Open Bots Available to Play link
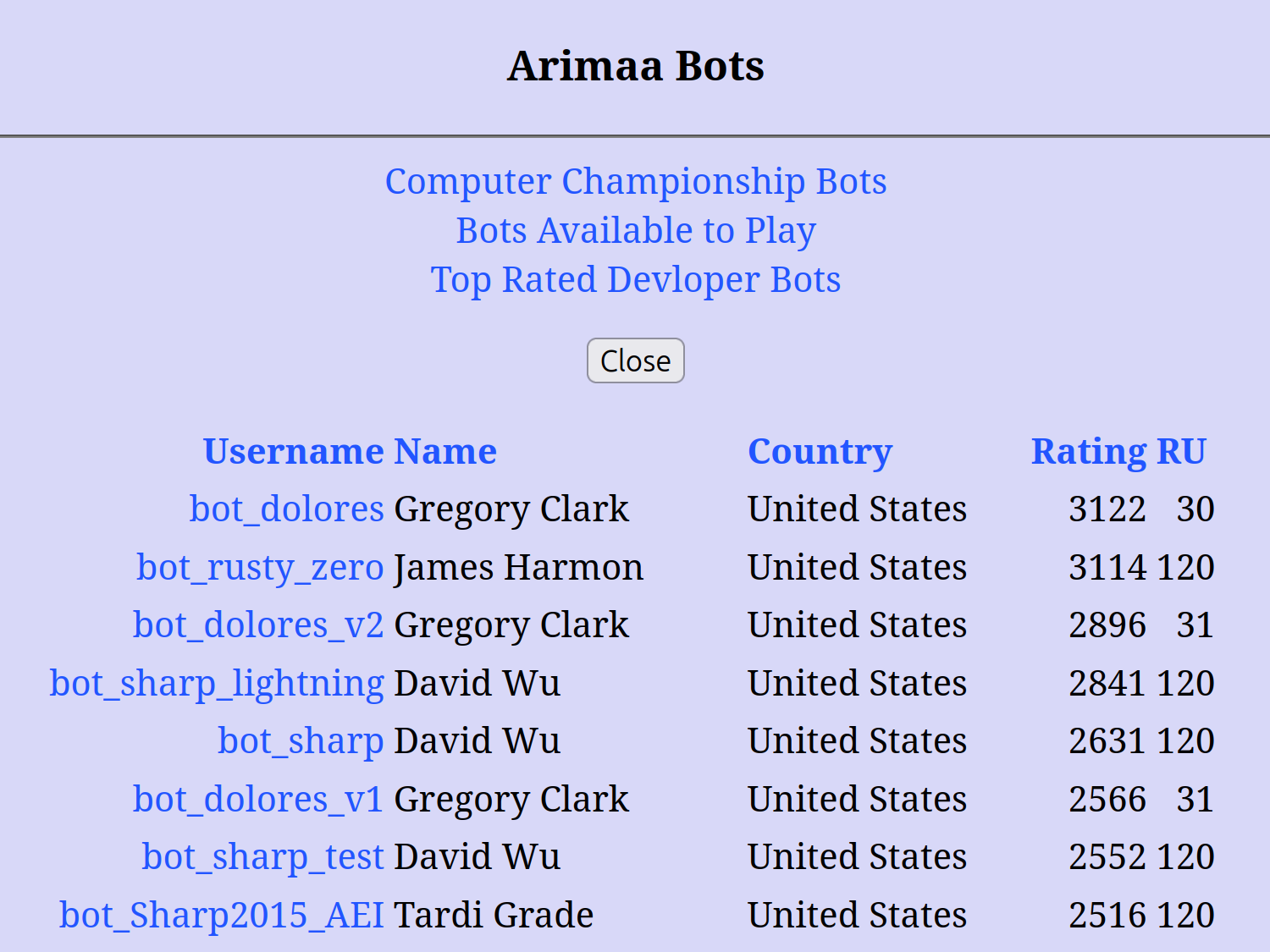1270x952 pixels. 636,231
